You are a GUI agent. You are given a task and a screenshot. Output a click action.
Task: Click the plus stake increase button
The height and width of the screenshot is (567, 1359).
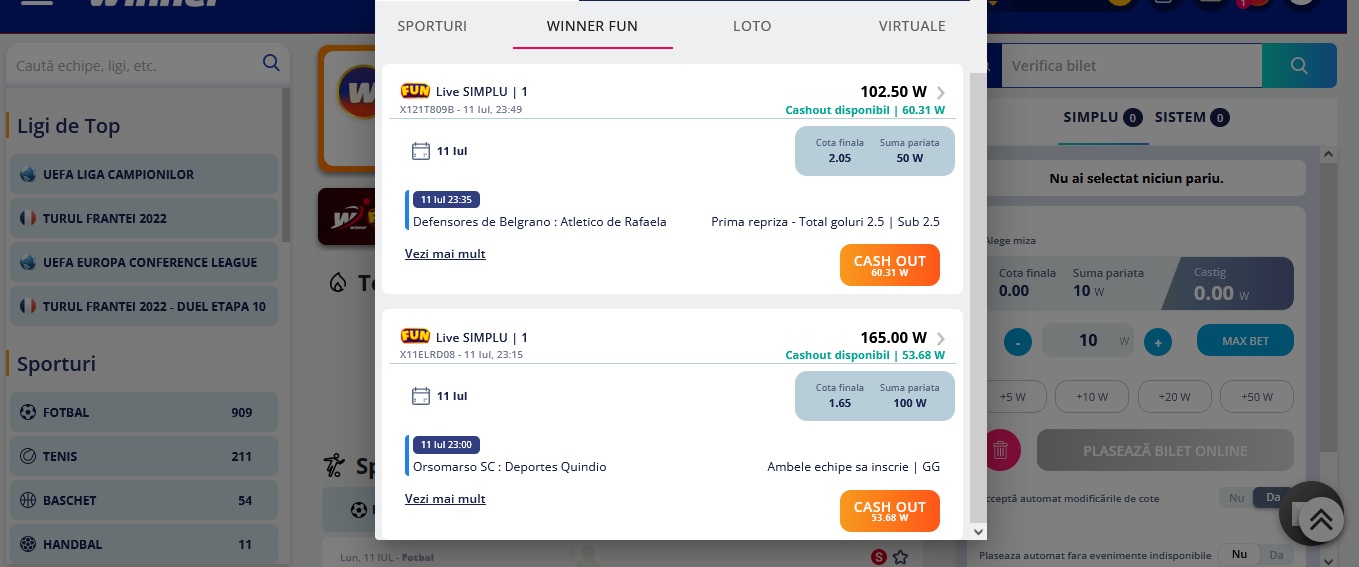(x=1157, y=342)
